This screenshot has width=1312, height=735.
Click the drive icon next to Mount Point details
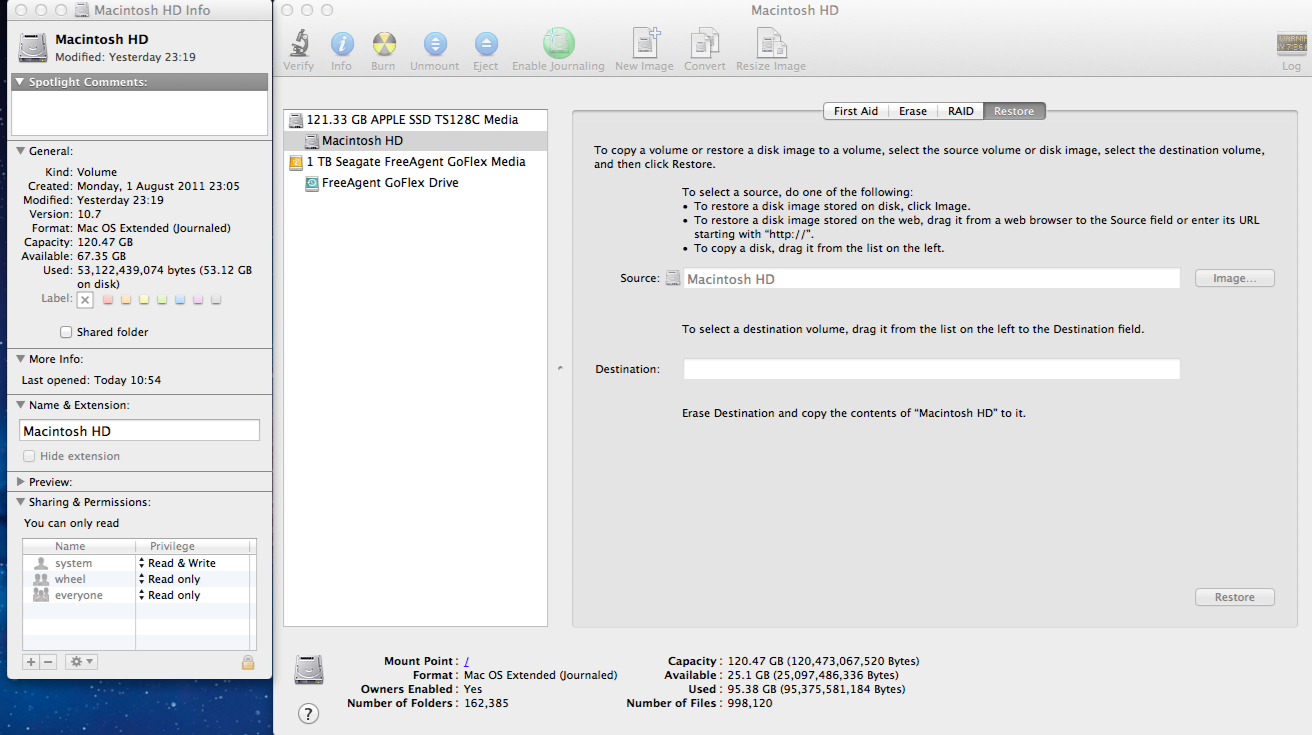[x=308, y=669]
